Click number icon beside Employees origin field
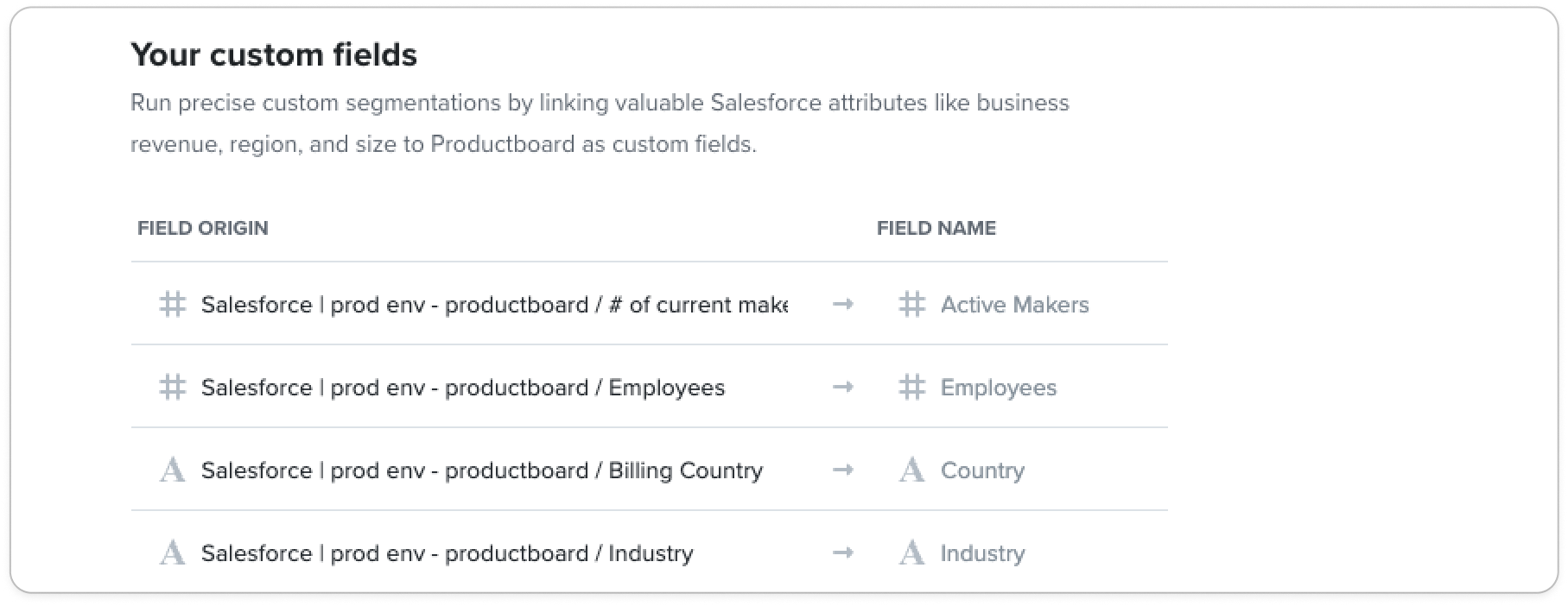Viewport: 1568px width, 606px height. (173, 387)
